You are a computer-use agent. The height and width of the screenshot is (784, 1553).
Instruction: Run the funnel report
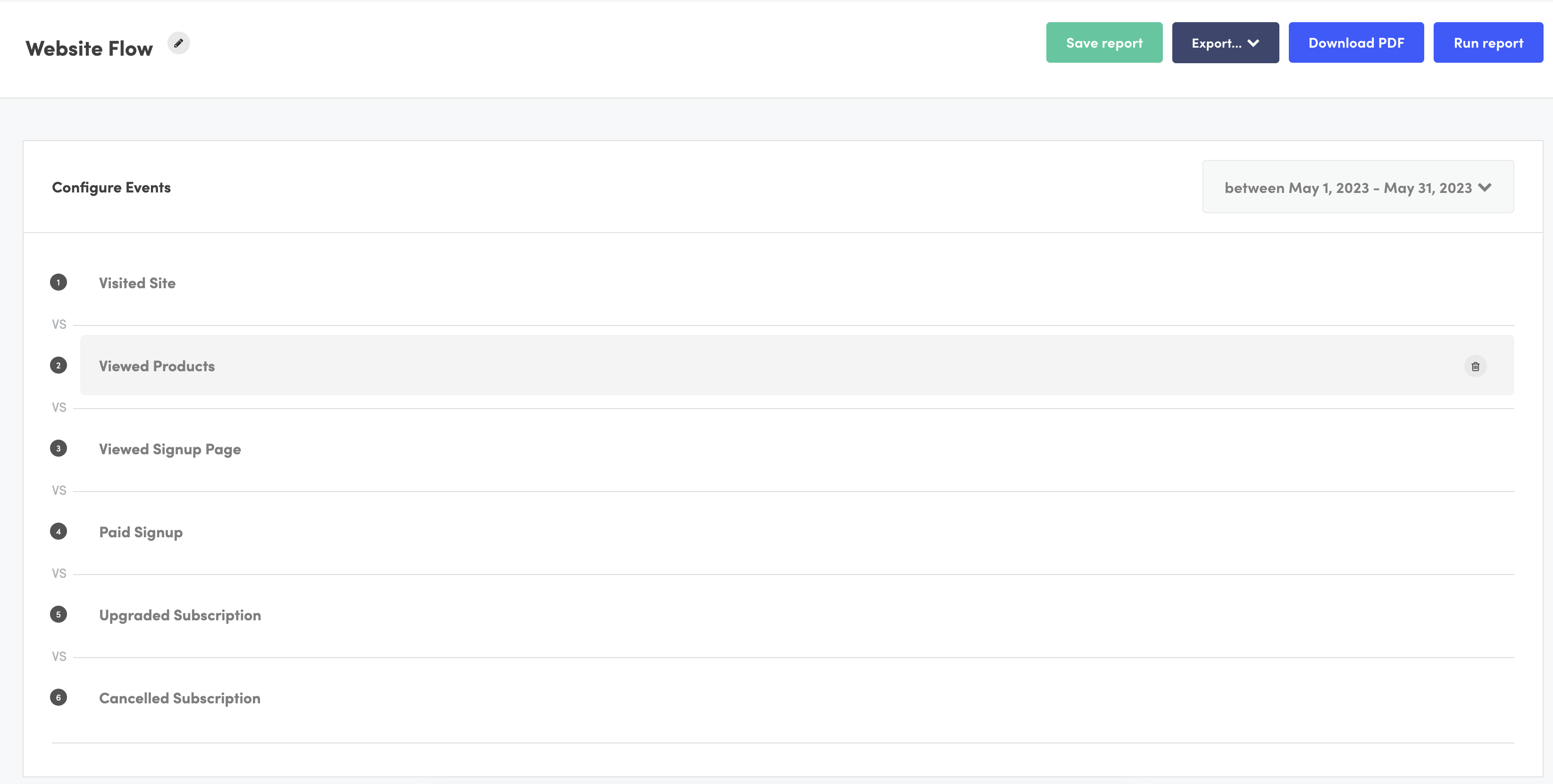click(x=1488, y=42)
